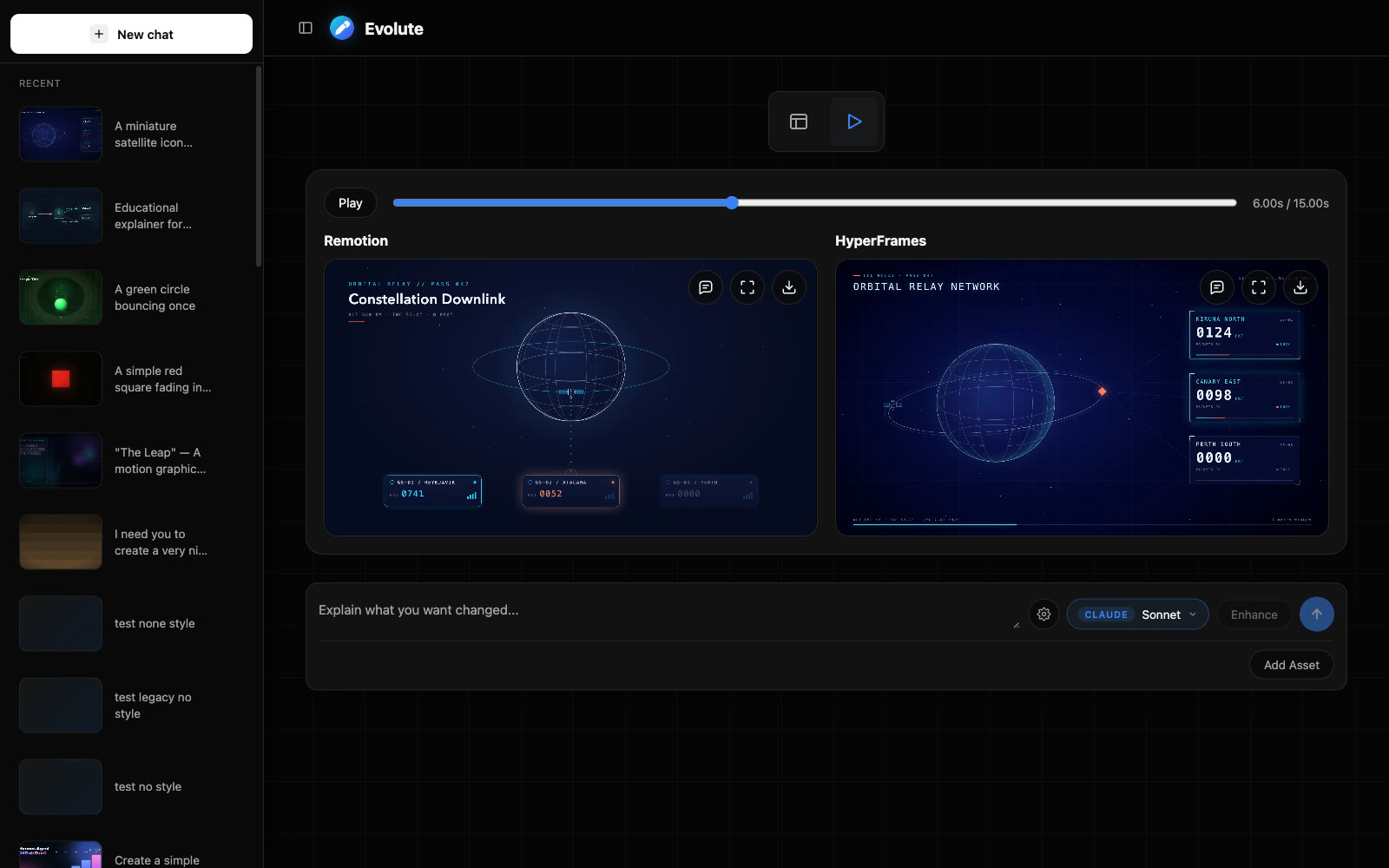Toggle the sidebar panel icon
The height and width of the screenshot is (868, 1389).
306,28
